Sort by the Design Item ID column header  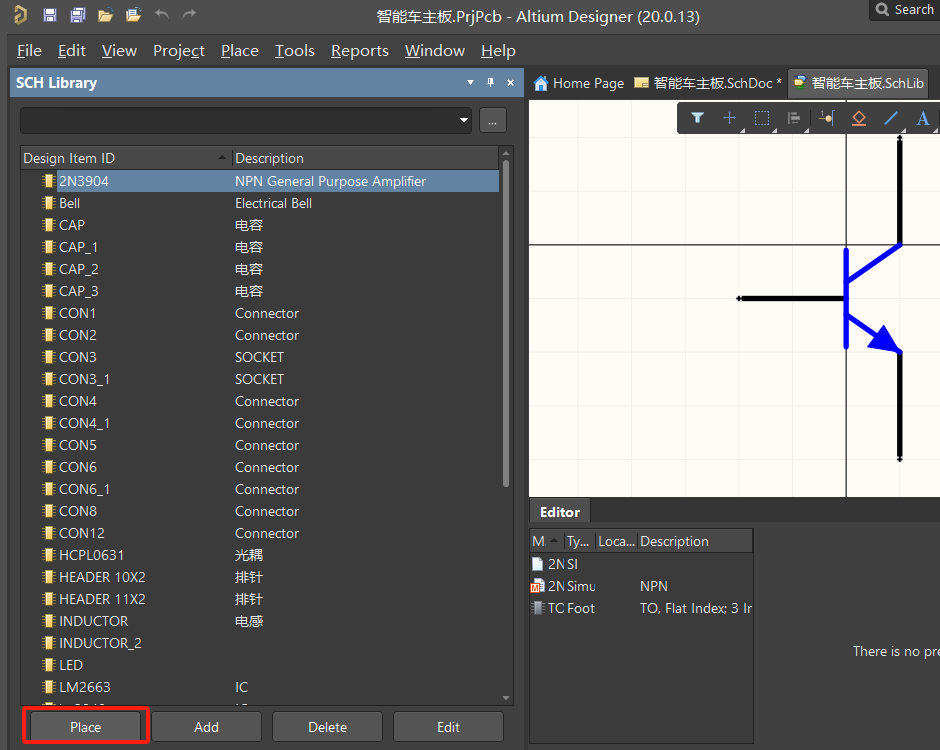click(x=126, y=158)
